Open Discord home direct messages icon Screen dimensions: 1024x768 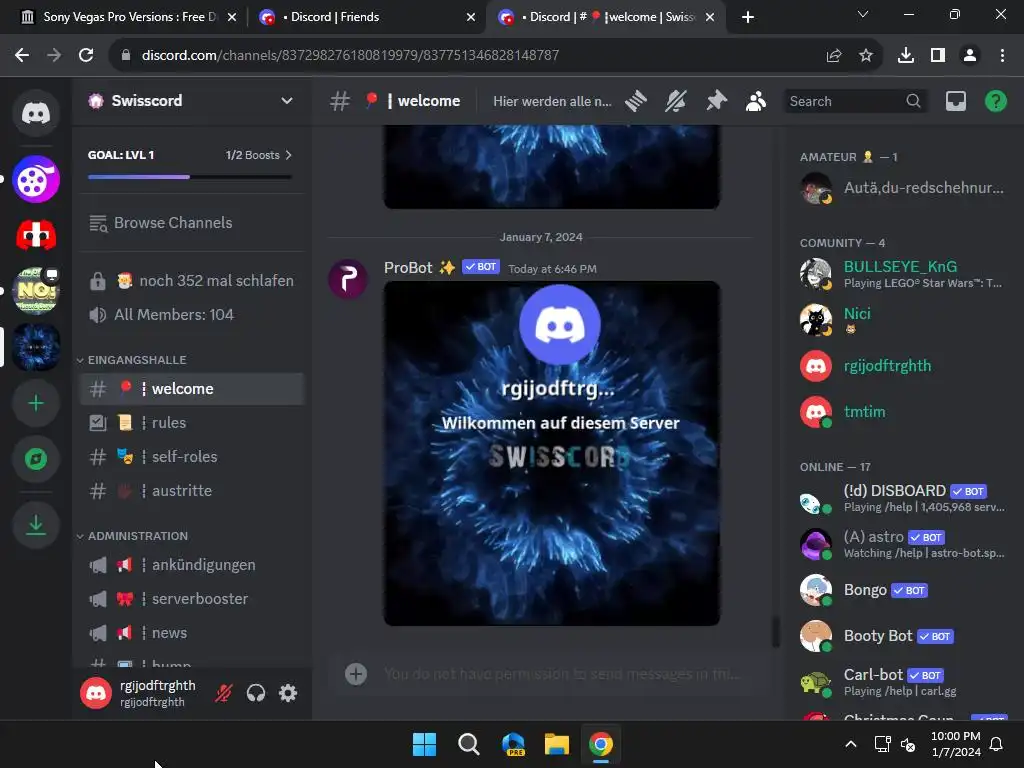36,113
